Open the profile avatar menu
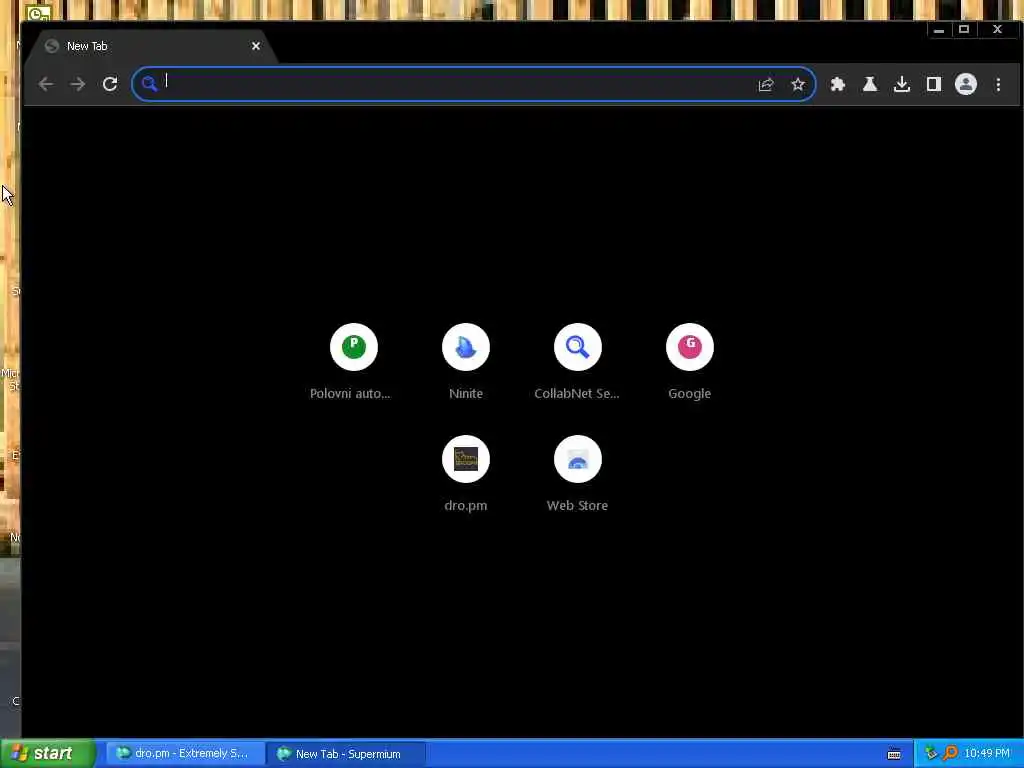Viewport: 1024px width, 768px height. pos(966,84)
